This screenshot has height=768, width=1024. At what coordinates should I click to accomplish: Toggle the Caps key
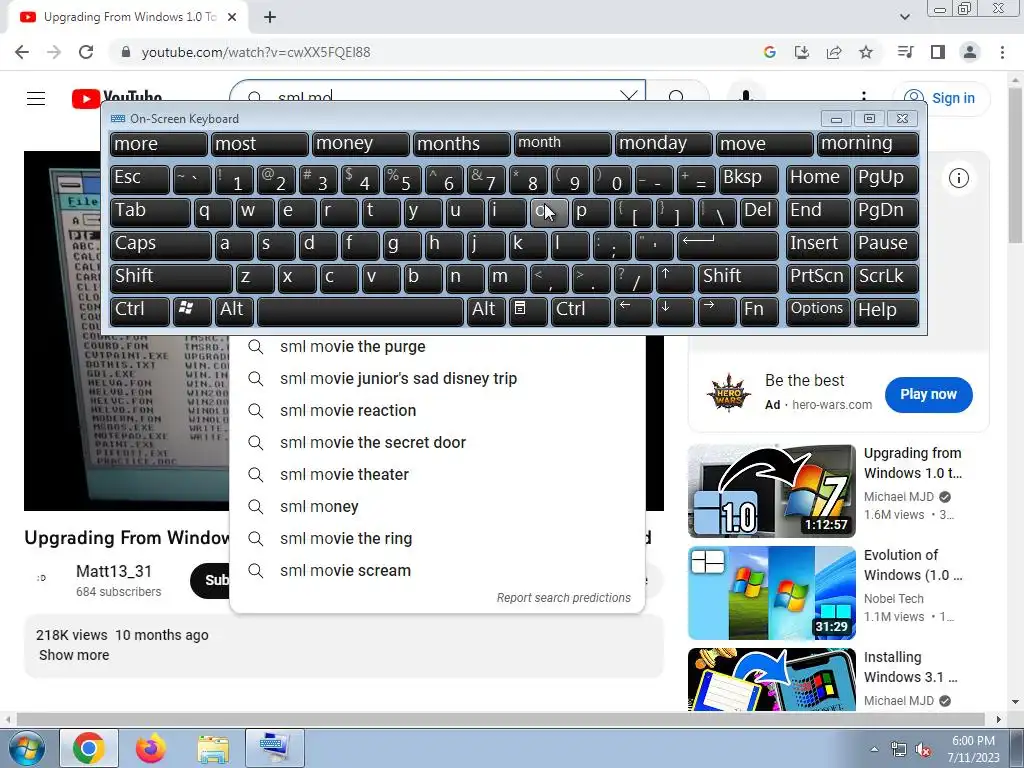point(161,245)
